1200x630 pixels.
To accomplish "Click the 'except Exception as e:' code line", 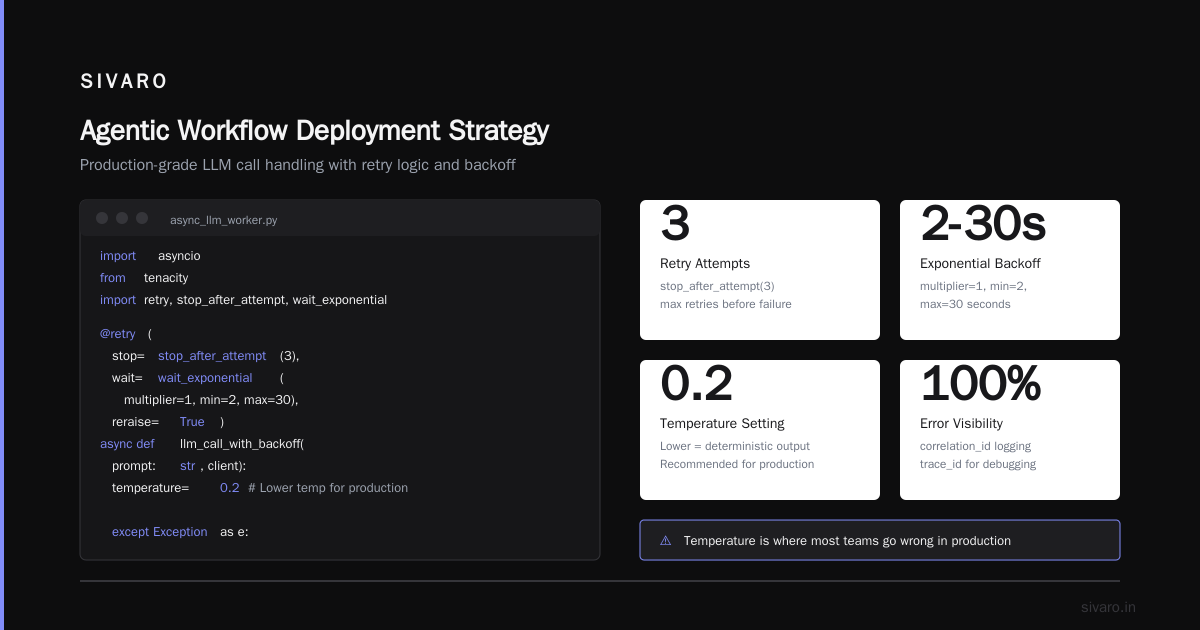I will click(x=180, y=532).
